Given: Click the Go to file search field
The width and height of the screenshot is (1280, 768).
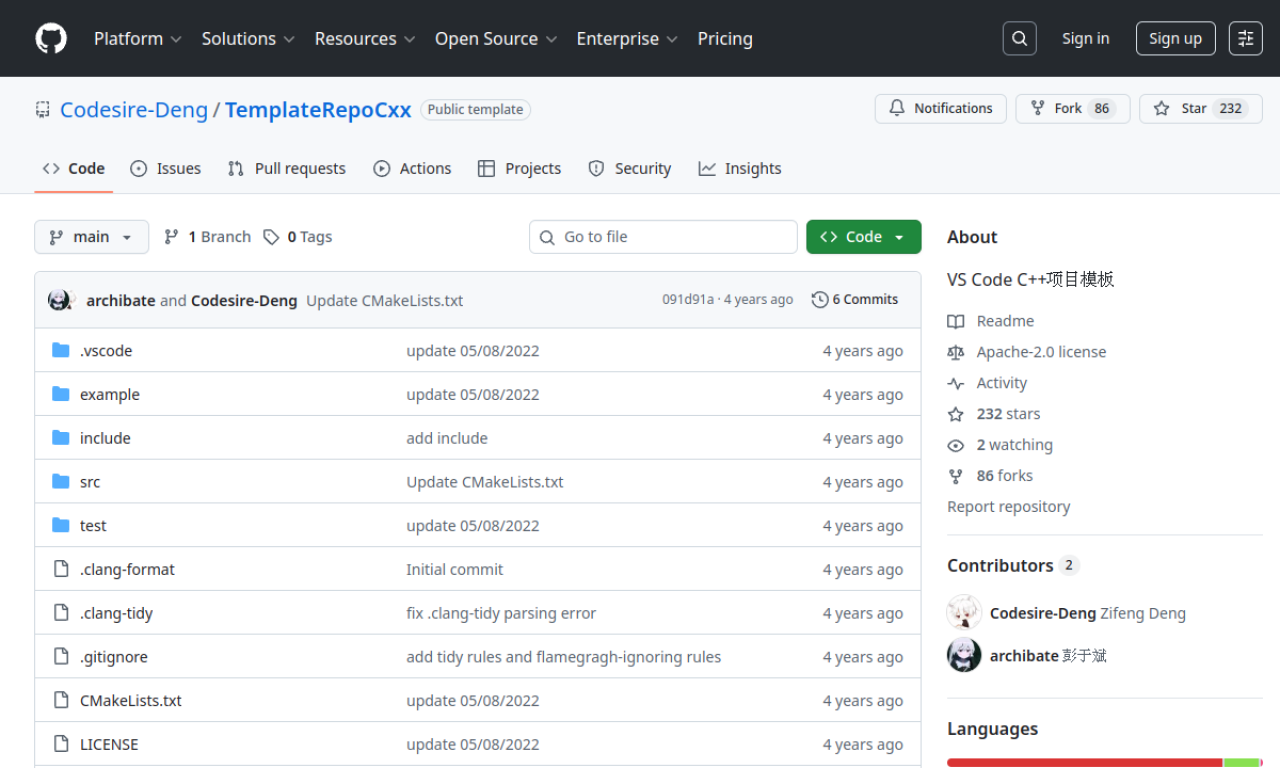Looking at the screenshot, I should click(663, 237).
